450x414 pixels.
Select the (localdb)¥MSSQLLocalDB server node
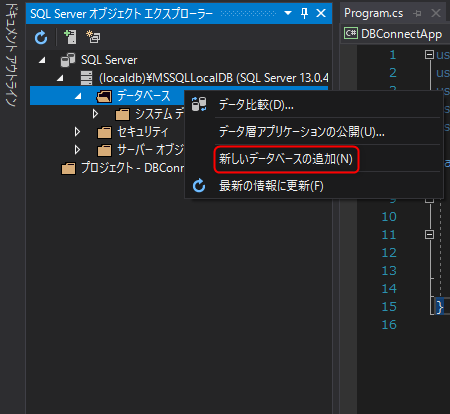click(x=213, y=78)
